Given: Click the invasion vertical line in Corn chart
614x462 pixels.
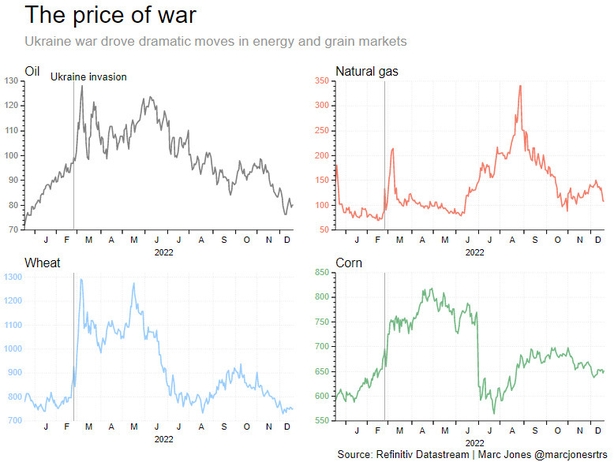Looking at the screenshot, I should pos(385,347).
